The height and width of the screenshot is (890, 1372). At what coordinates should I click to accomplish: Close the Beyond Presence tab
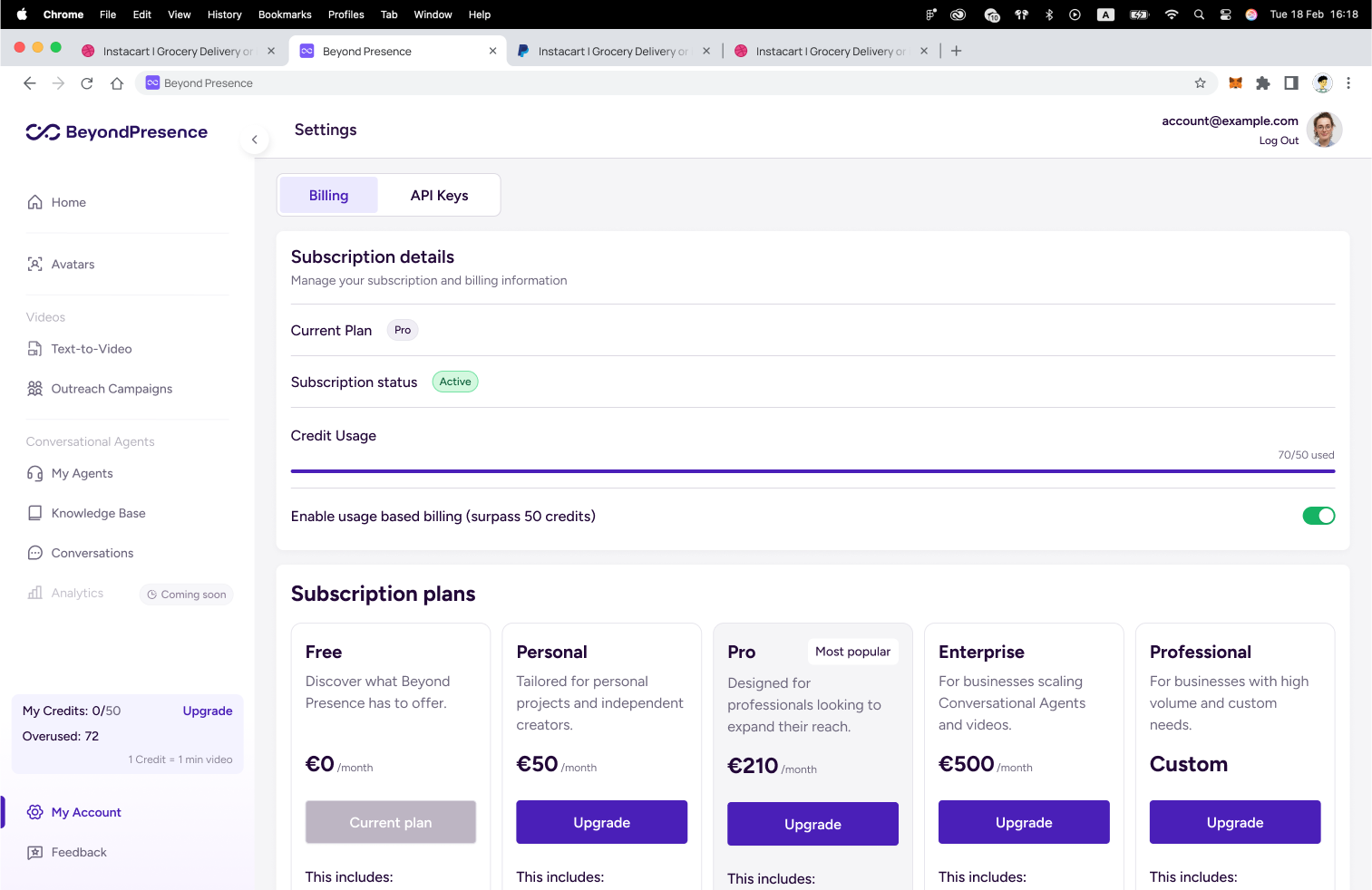[x=492, y=52]
